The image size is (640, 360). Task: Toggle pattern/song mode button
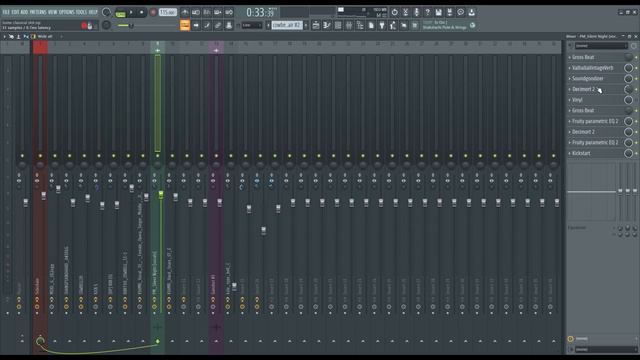tap(120, 13)
